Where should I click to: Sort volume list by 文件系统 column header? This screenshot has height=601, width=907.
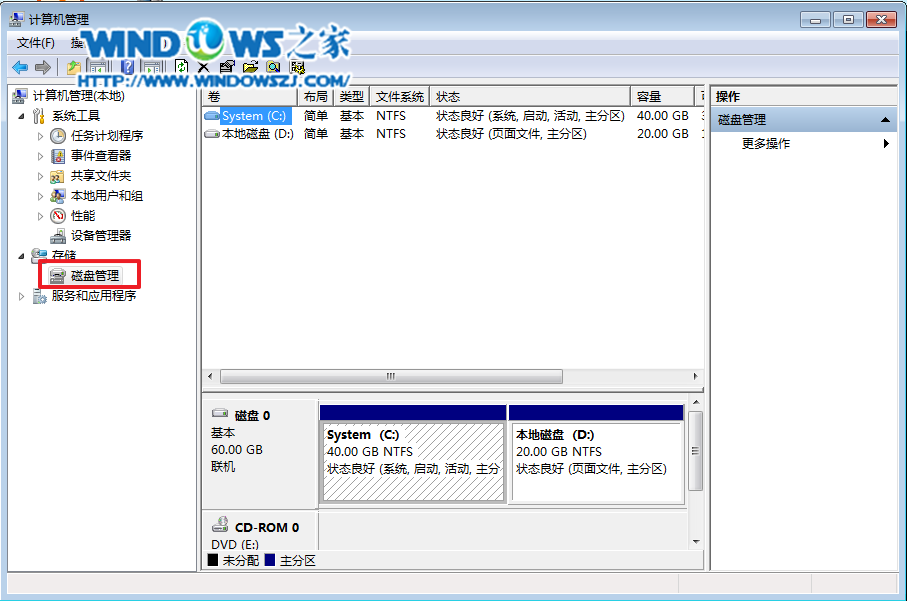tap(399, 97)
